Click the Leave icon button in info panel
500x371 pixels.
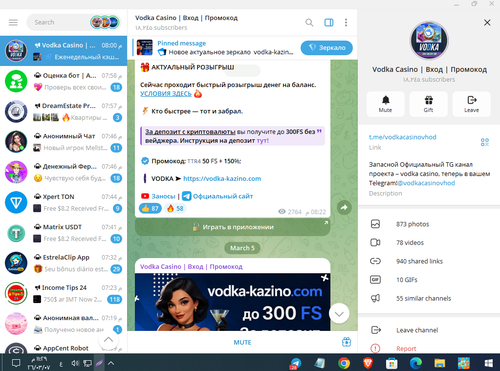(472, 104)
